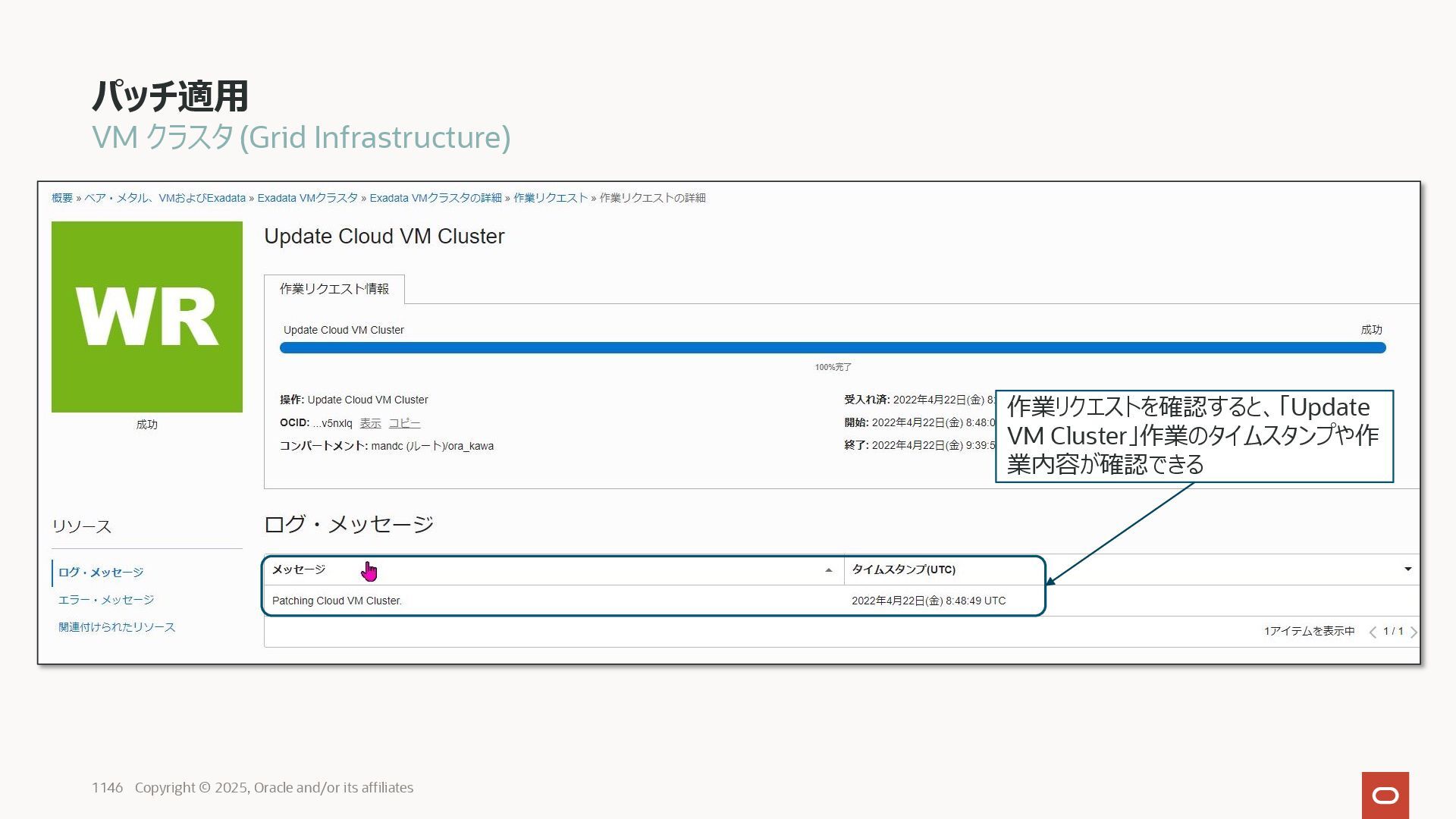1456x819 pixels.
Task: Select エラー・メッセージ in the resources sidebar
Action: [x=106, y=600]
